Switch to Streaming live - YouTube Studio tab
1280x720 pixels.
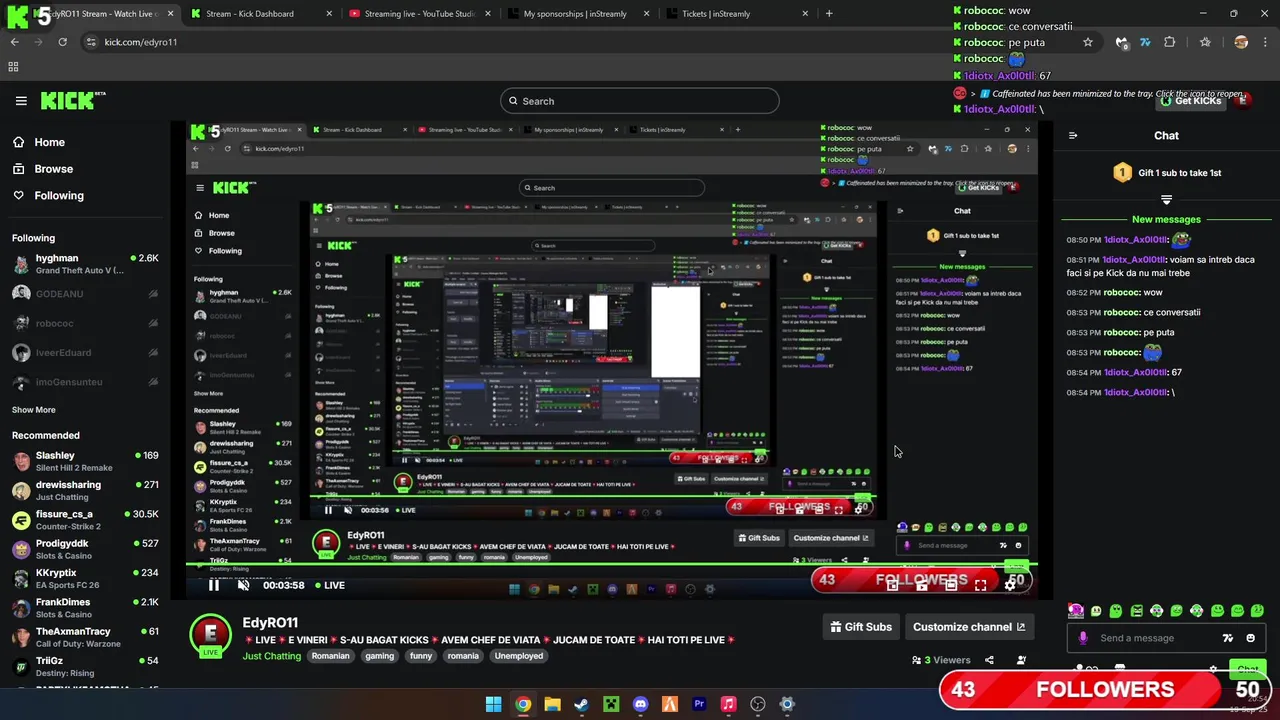click(420, 14)
